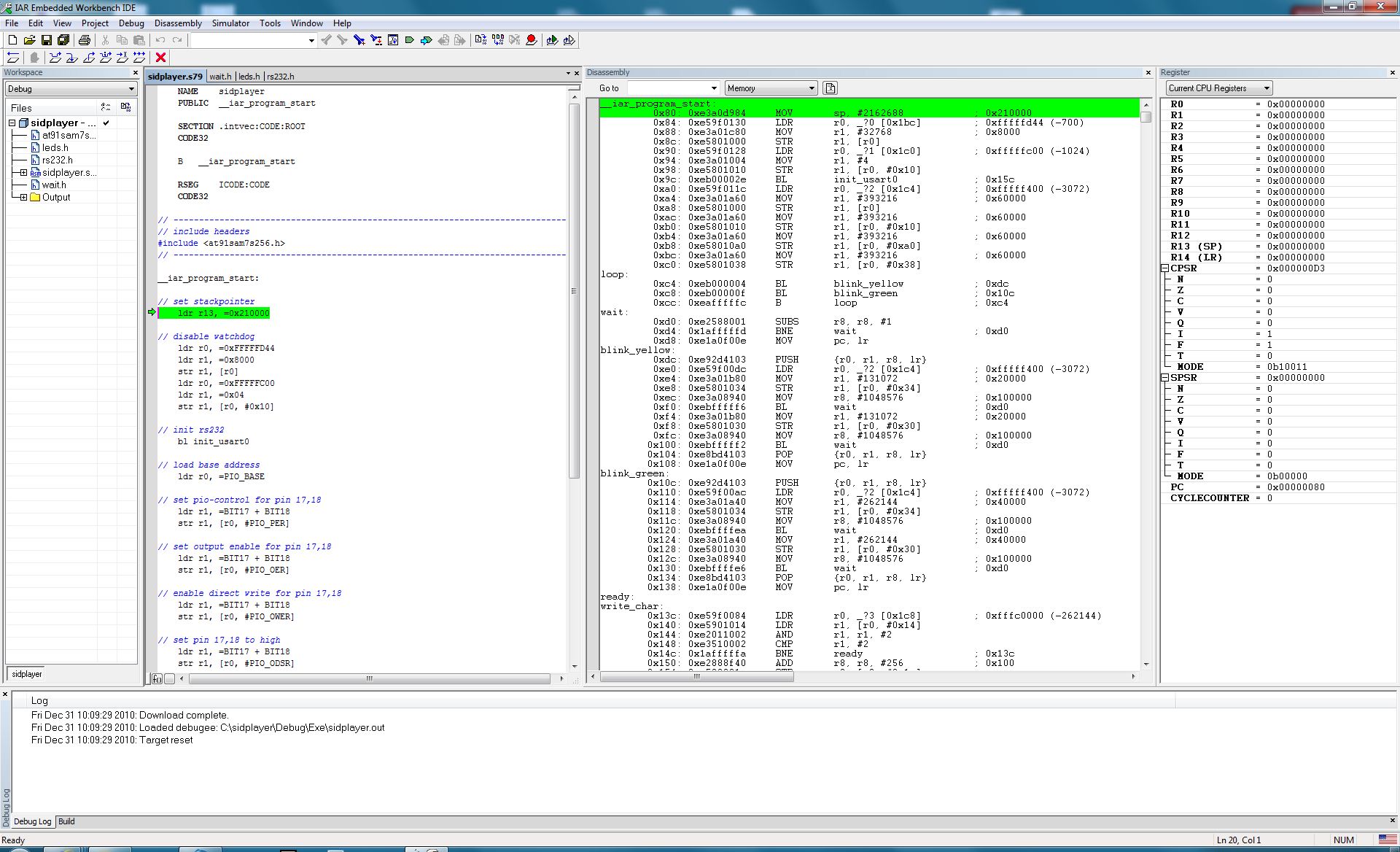Open the Project menu
The image size is (1400, 852).
coord(95,23)
